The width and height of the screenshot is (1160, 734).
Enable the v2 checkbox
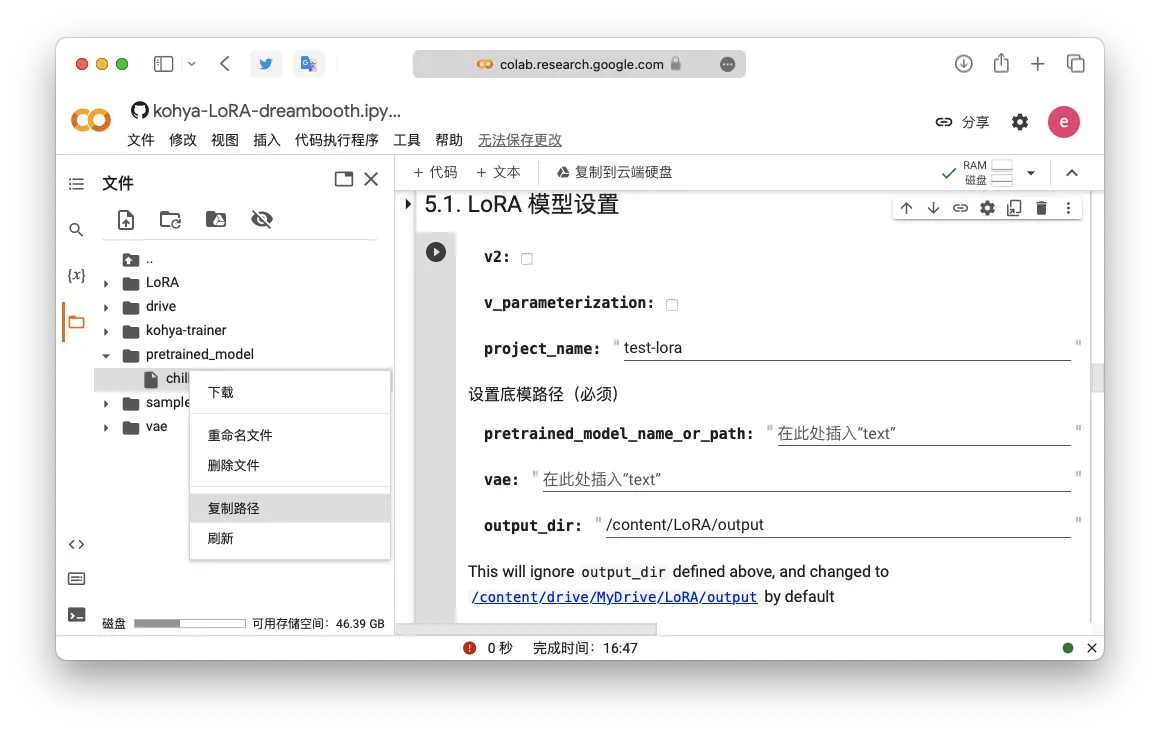pyautogui.click(x=527, y=259)
